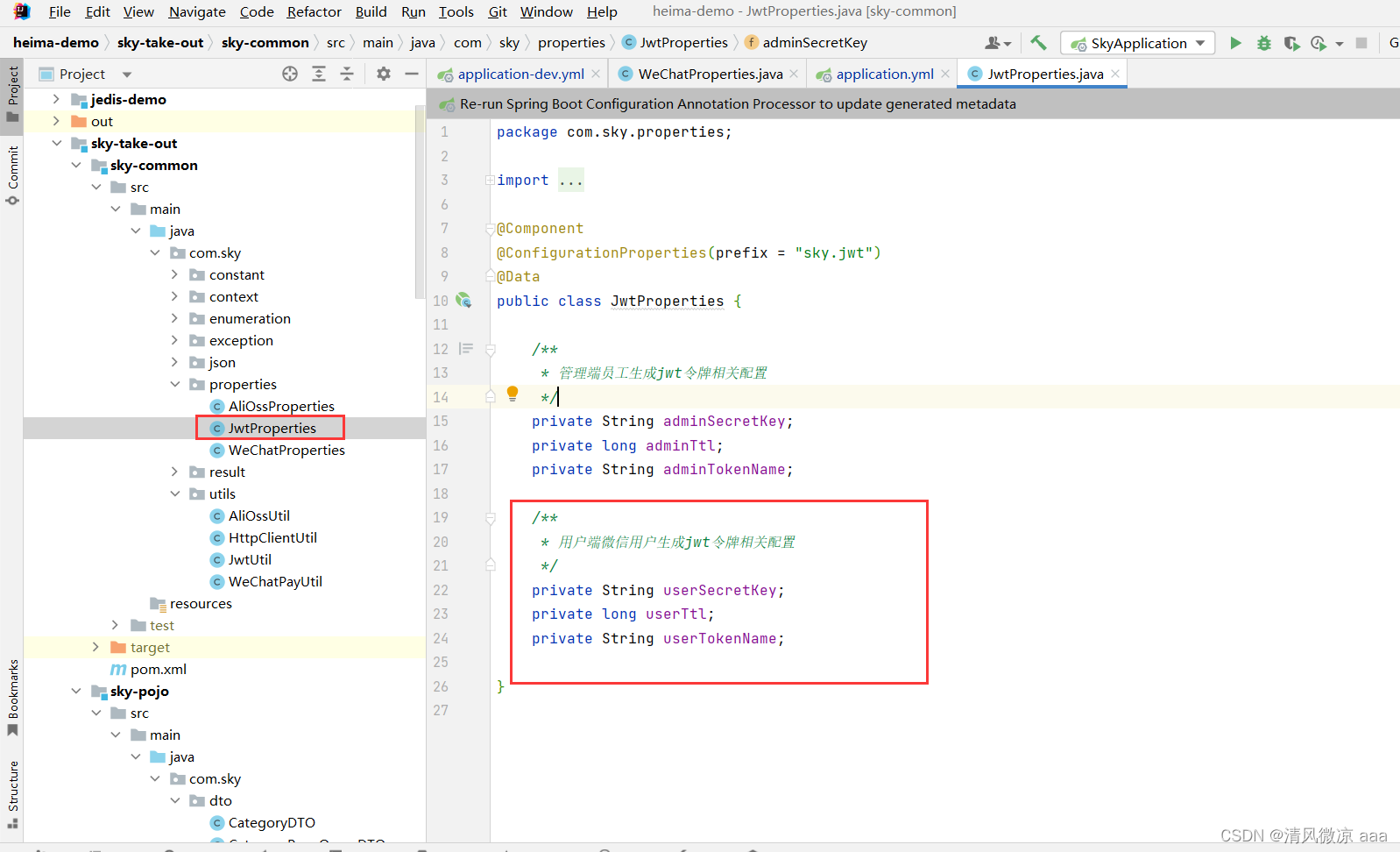Image resolution: width=1400 pixels, height=852 pixels.
Task: Open the Bookmarks tool window
Action: [12, 699]
